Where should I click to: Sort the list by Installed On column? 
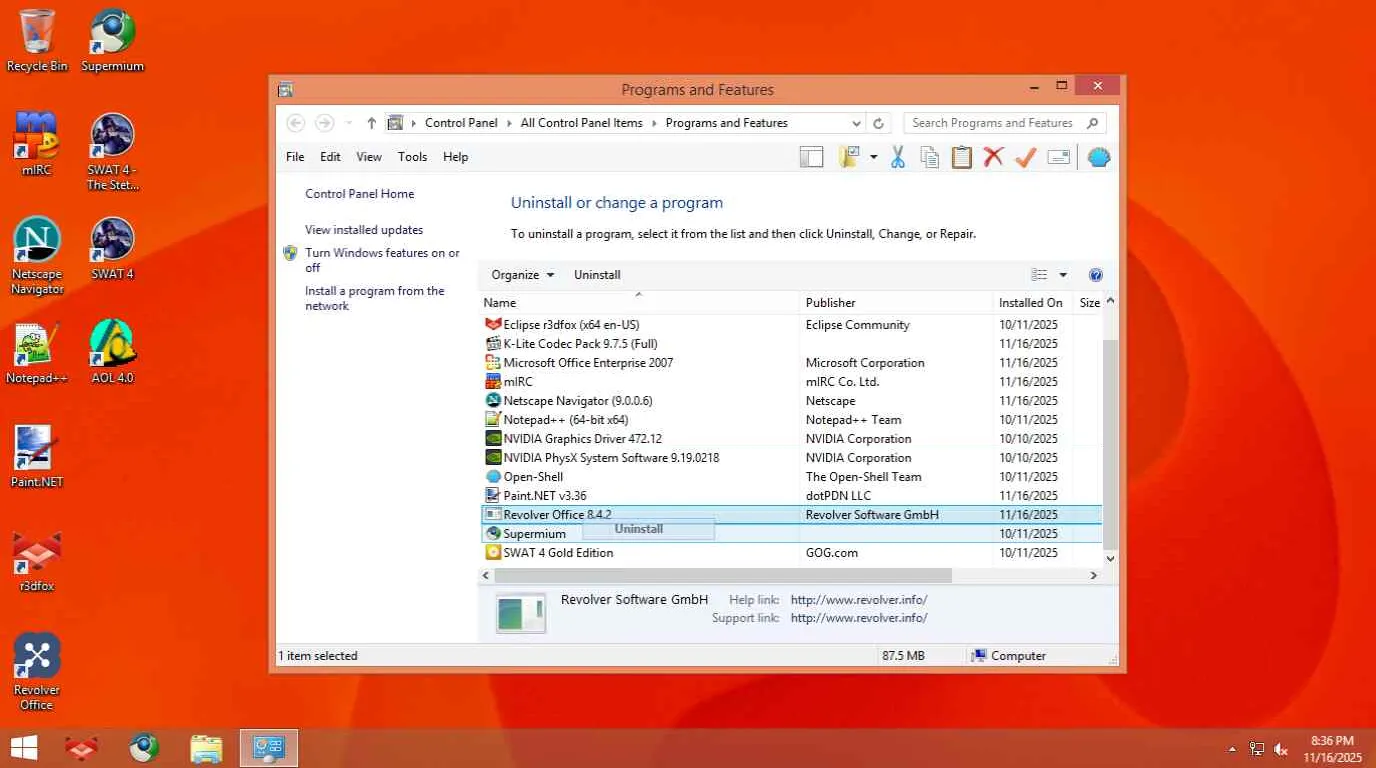(x=1030, y=302)
